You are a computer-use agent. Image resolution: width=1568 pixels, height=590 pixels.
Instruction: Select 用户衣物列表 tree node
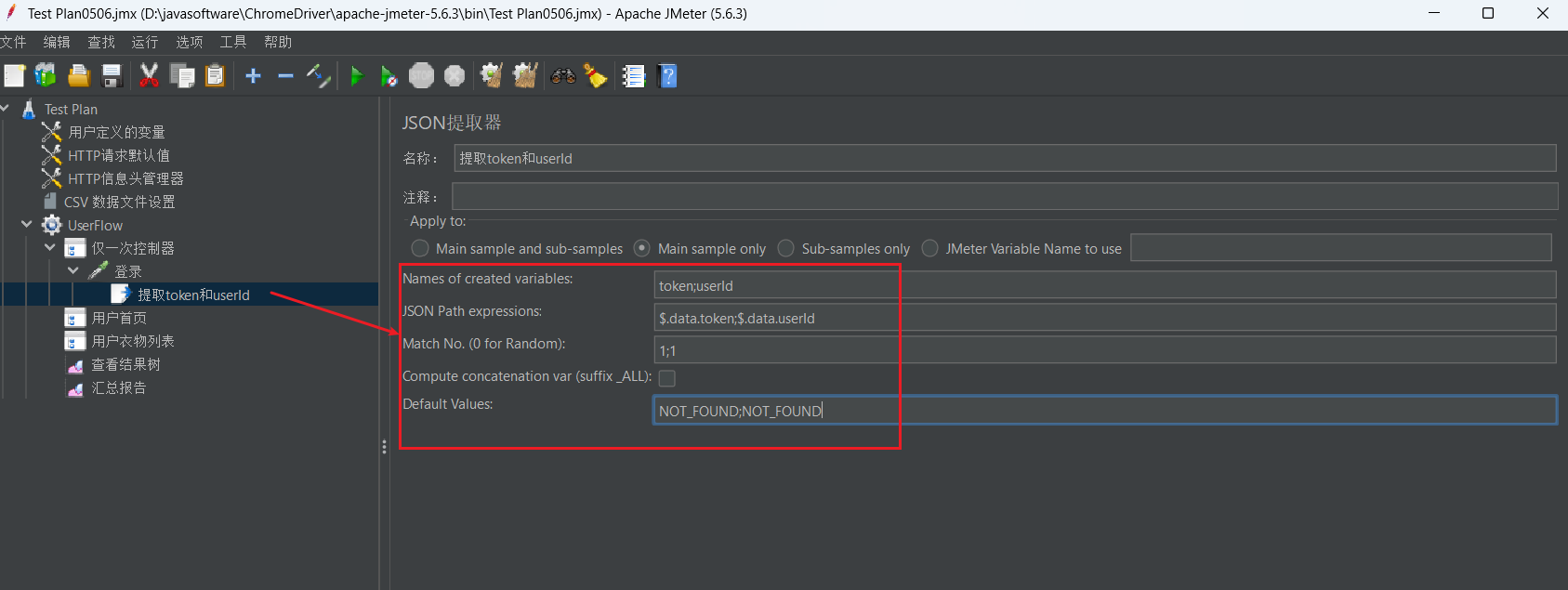[x=133, y=342]
